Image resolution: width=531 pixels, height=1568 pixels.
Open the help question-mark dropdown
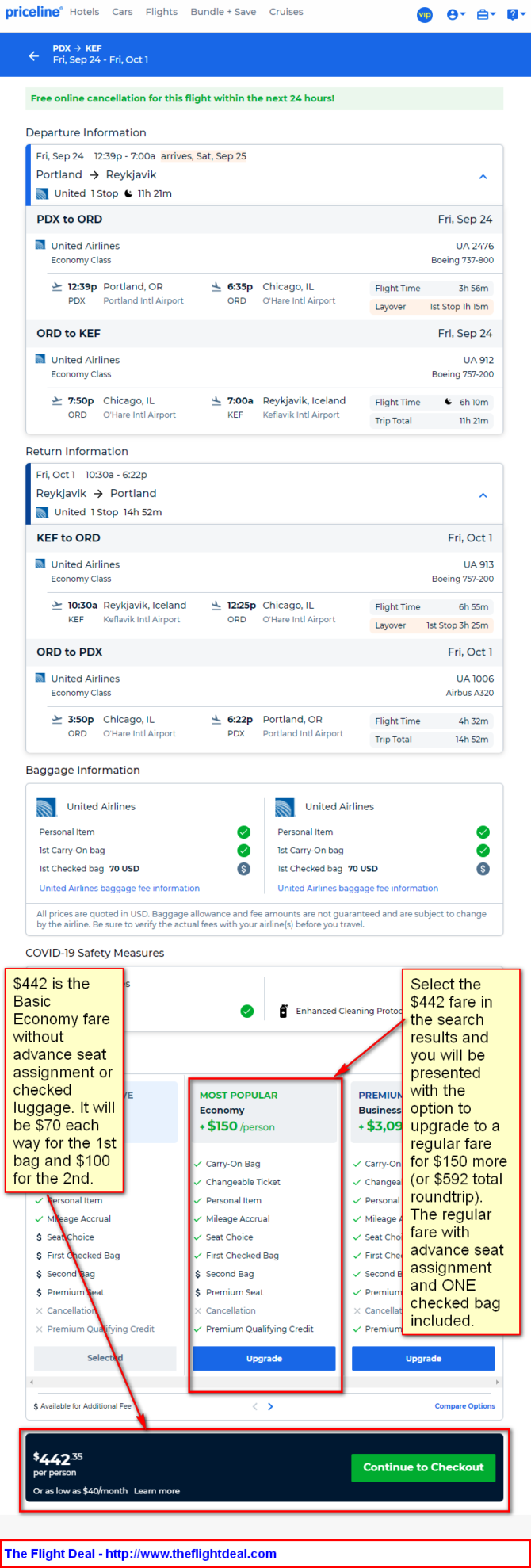click(x=515, y=14)
